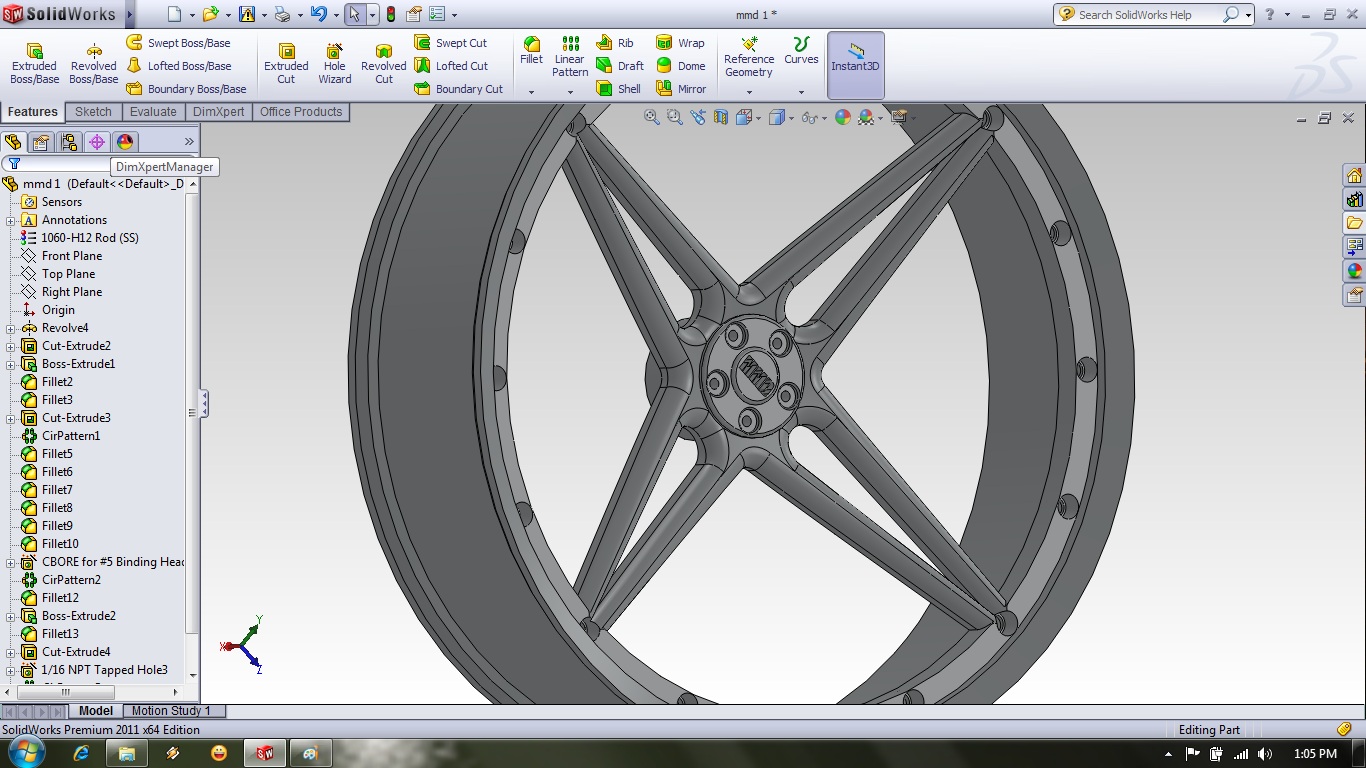This screenshot has width=1366, height=768.
Task: Click the Section View icon
Action: coord(721,117)
